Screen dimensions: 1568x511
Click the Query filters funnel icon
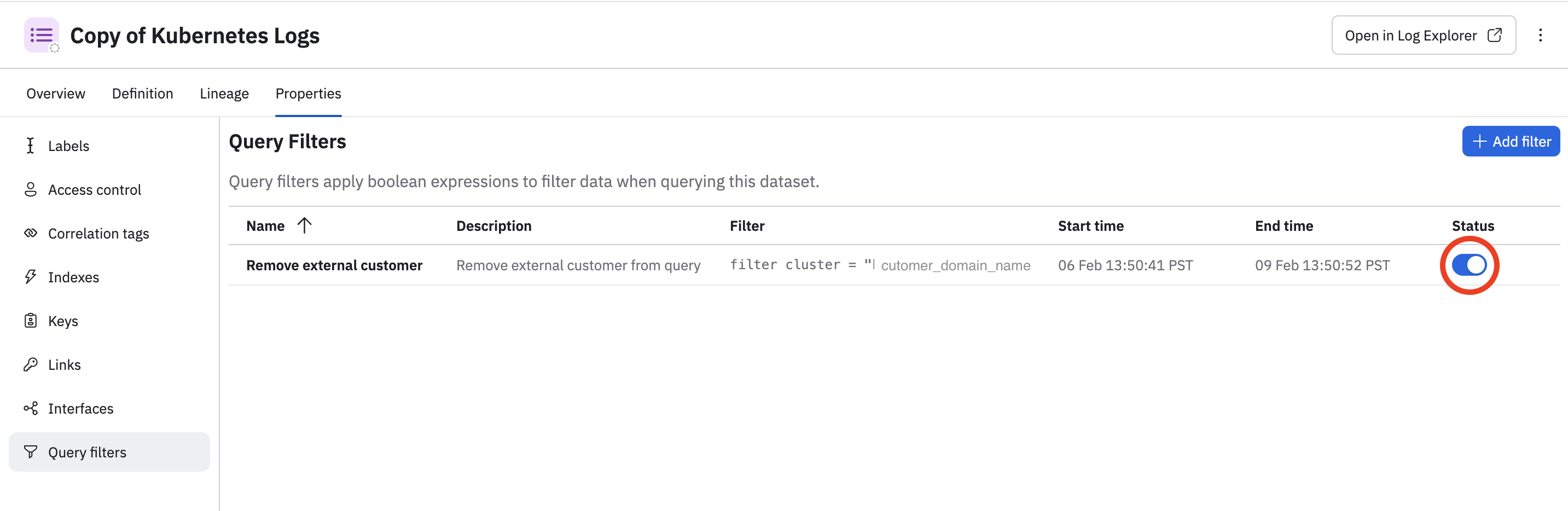(31, 452)
